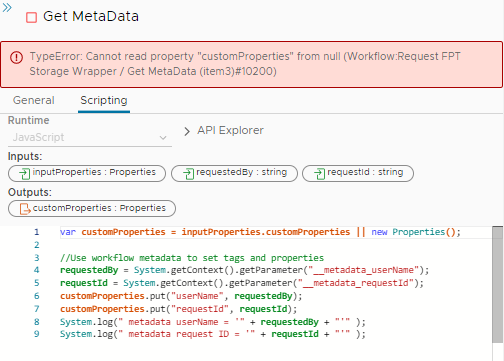Click the red square icon beside Get MetaData
This screenshot has width=504, height=361.
coord(31,17)
